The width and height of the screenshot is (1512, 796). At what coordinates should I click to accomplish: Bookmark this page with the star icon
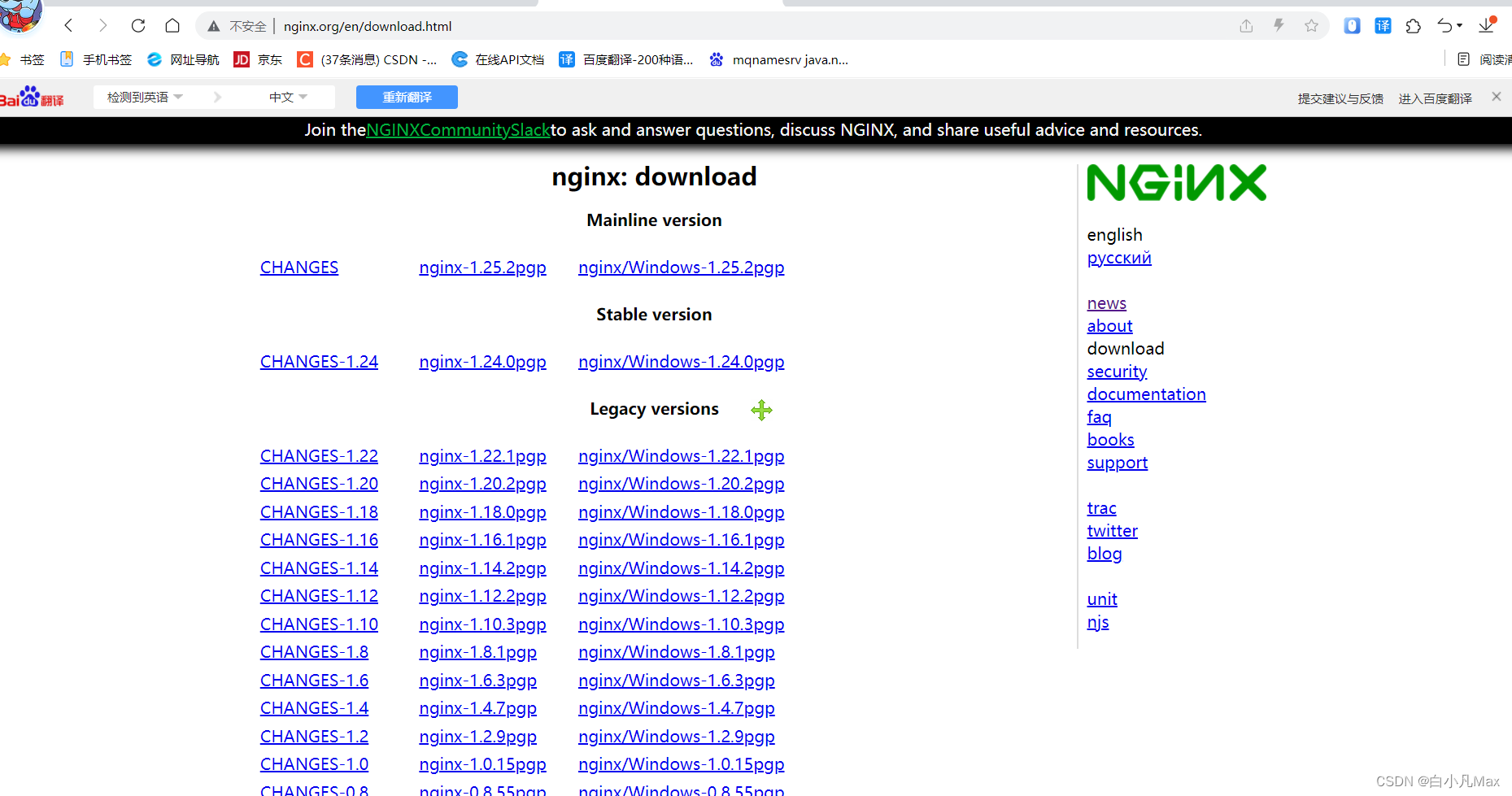(1311, 25)
